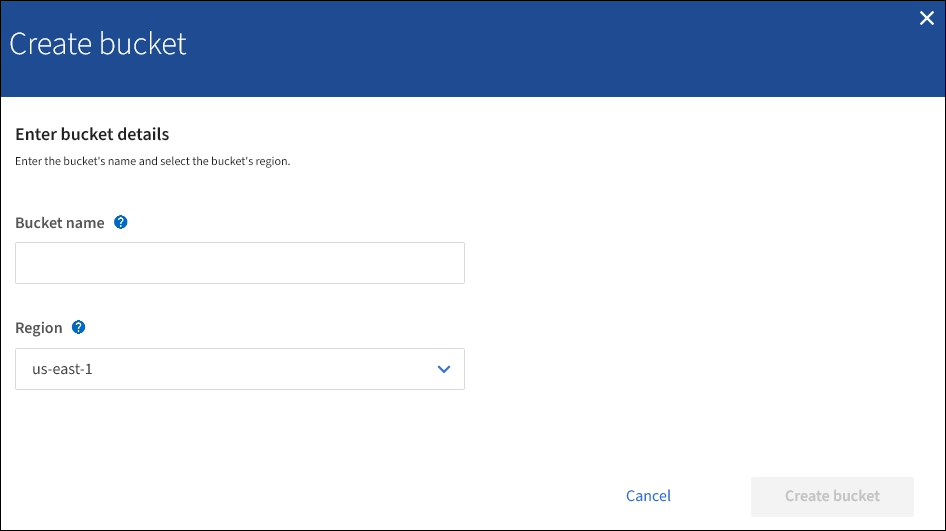The image size is (946, 531).
Task: Click the question mark beside Bucket name
Action: click(x=121, y=222)
